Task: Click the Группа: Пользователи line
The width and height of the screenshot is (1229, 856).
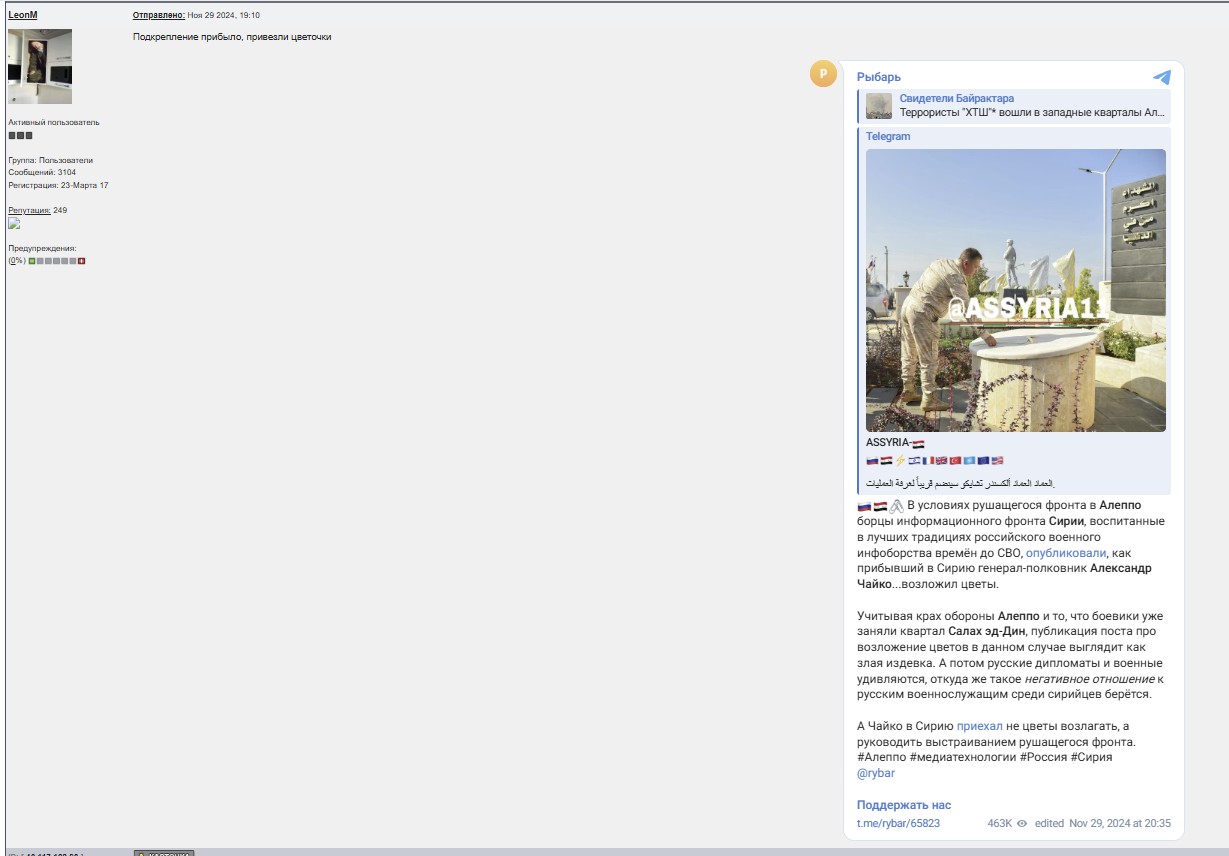Action: click(x=50, y=160)
